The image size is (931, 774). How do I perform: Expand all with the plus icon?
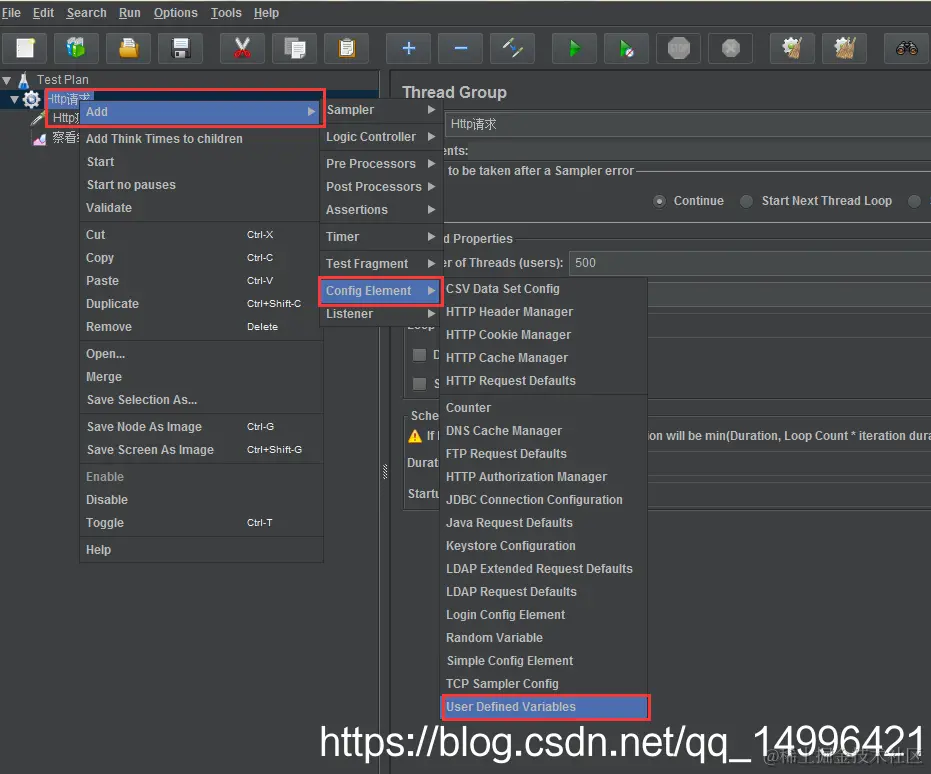[408, 48]
